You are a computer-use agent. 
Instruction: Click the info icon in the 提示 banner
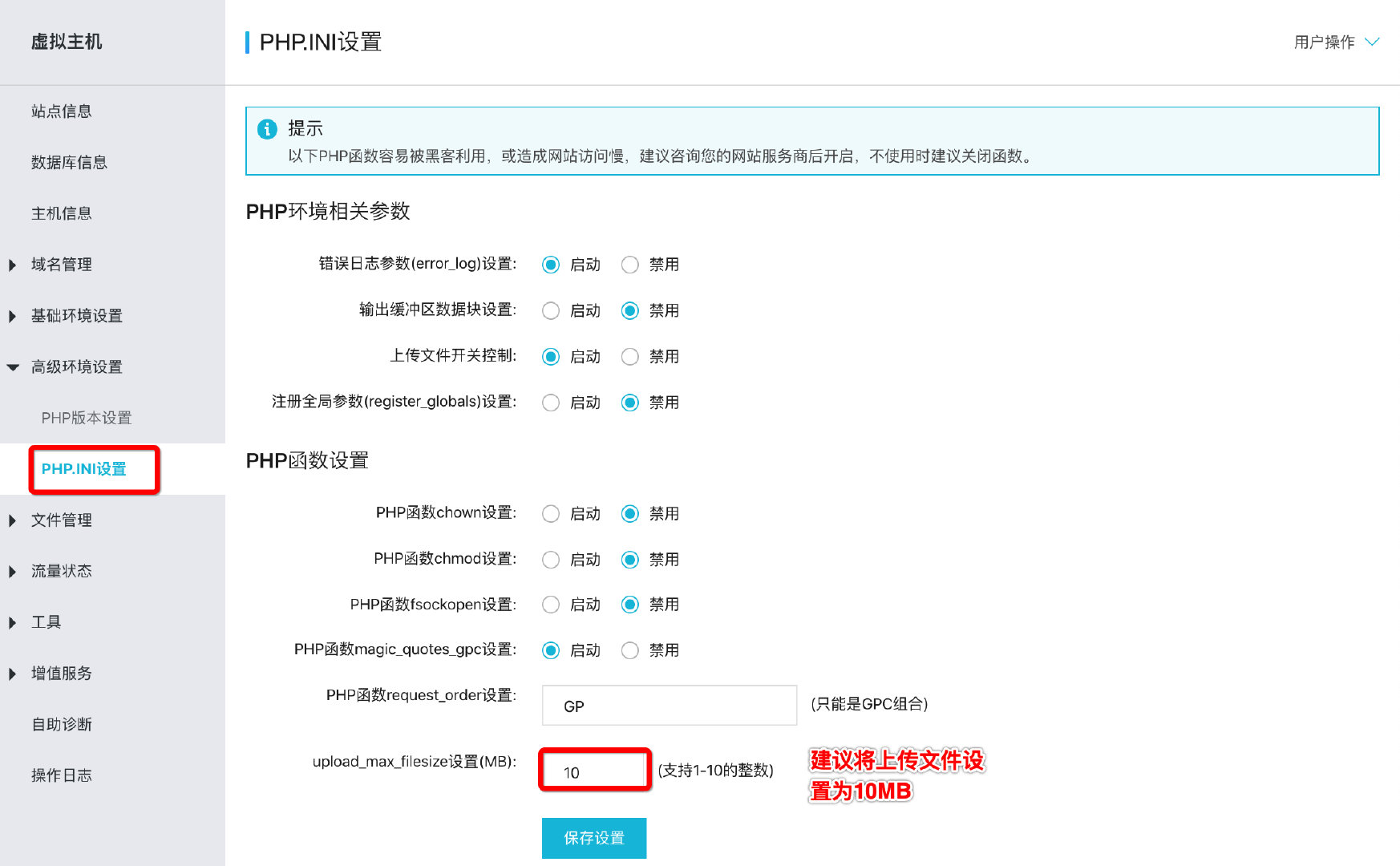267,129
